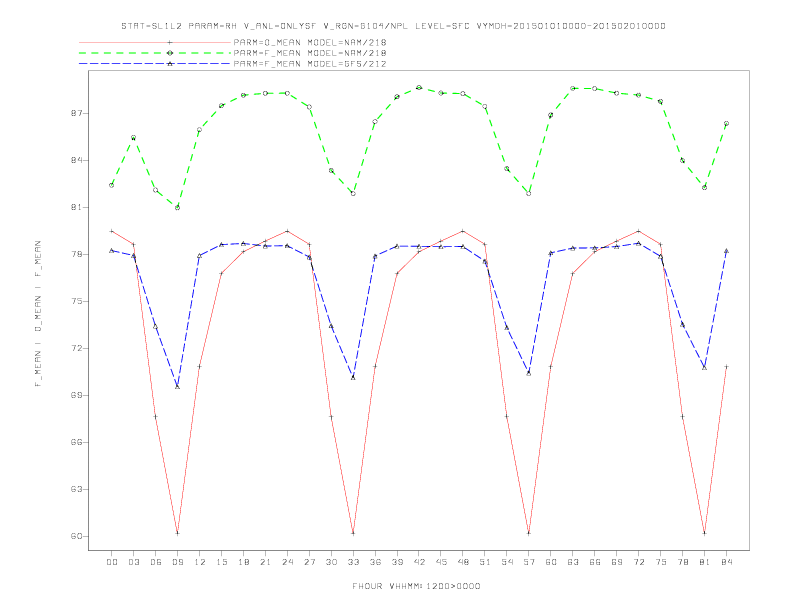The width and height of the screenshot is (792, 612).
Task: Select legend entry PARM=O_MEAN MODEL=NAM/218
Action: coord(310,42)
